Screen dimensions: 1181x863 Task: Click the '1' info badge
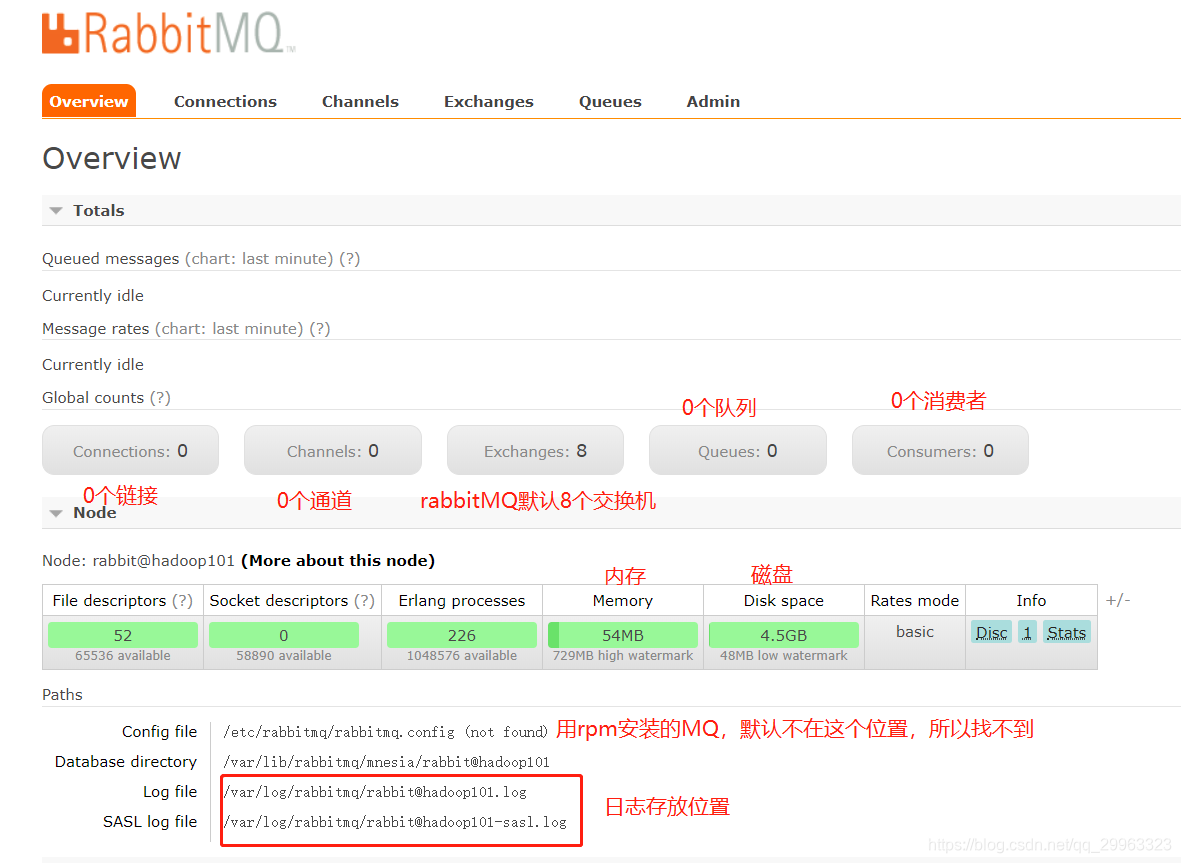click(1027, 633)
